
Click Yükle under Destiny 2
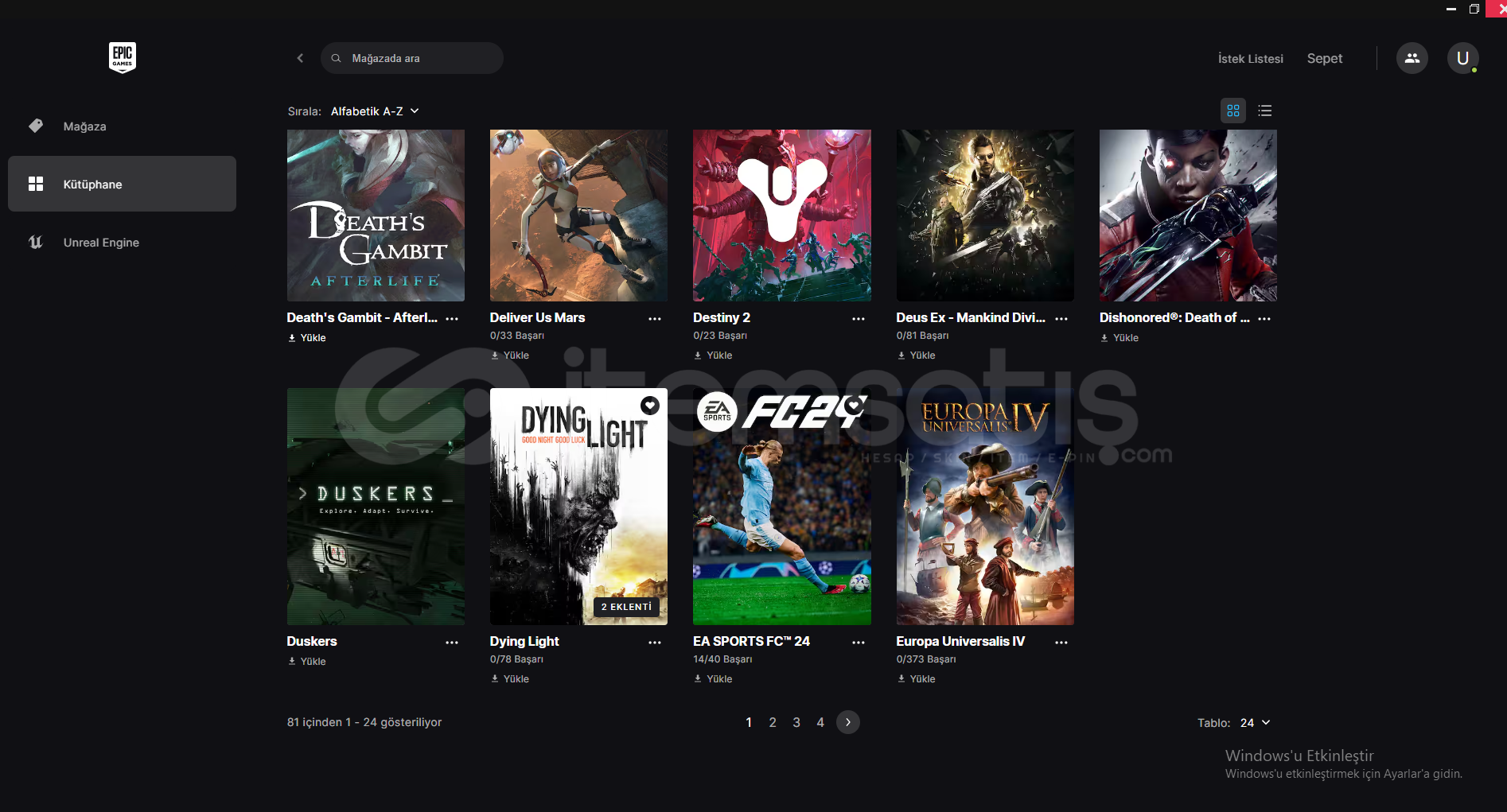(713, 355)
